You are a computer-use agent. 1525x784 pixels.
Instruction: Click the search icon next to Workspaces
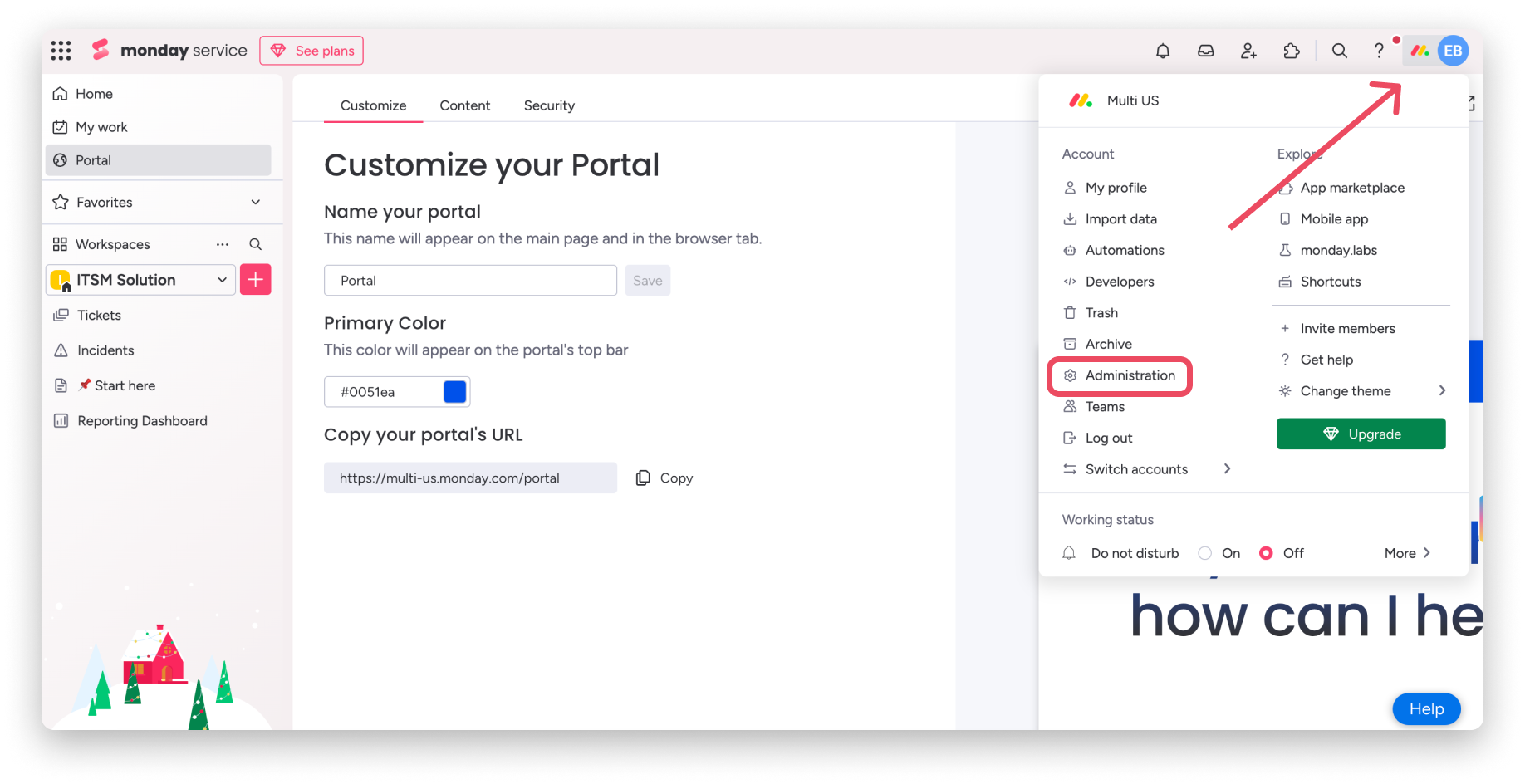pos(256,243)
